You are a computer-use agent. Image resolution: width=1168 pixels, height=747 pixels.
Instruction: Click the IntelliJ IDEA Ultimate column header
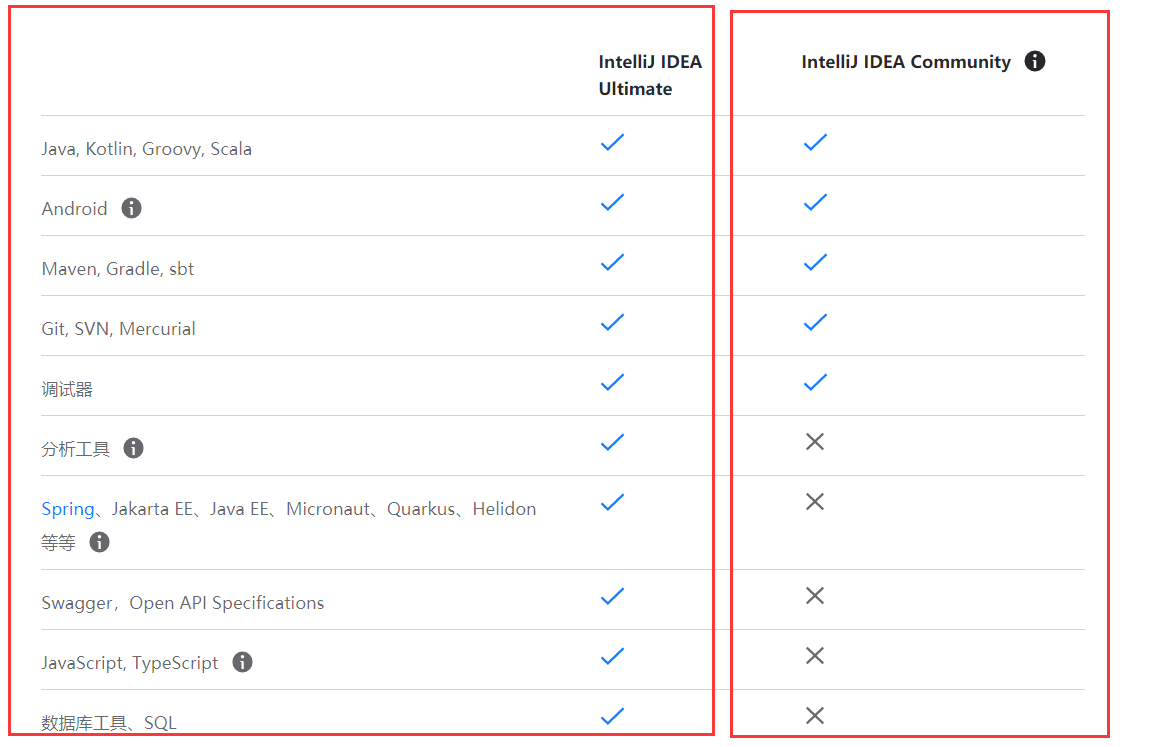click(650, 75)
